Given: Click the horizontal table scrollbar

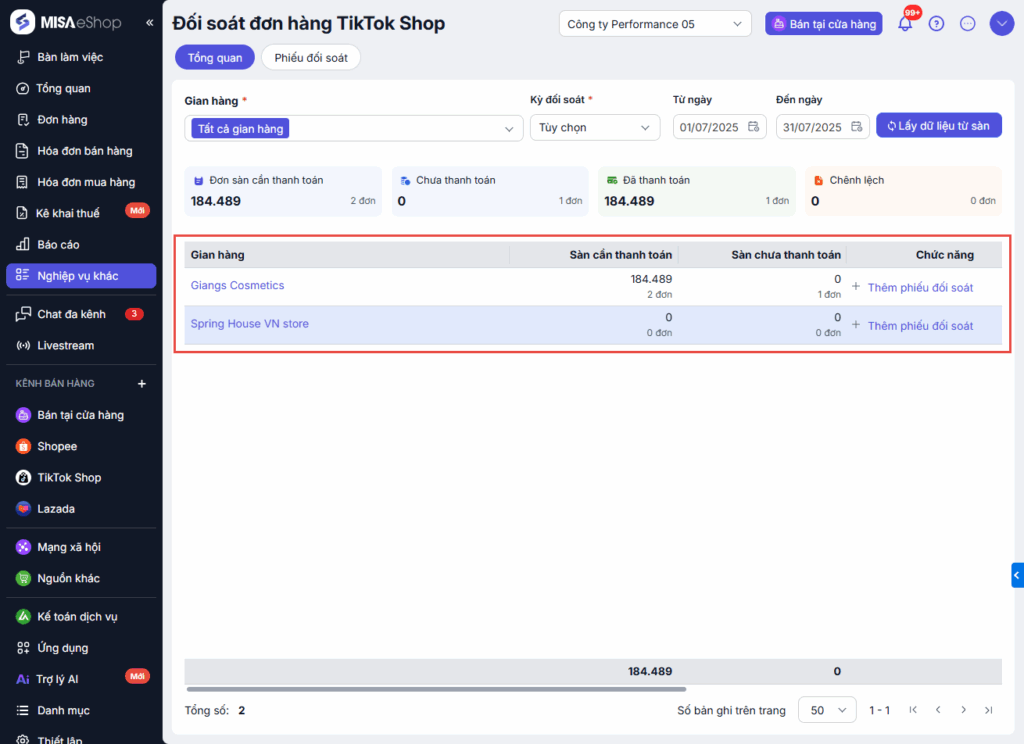Looking at the screenshot, I should (436, 688).
